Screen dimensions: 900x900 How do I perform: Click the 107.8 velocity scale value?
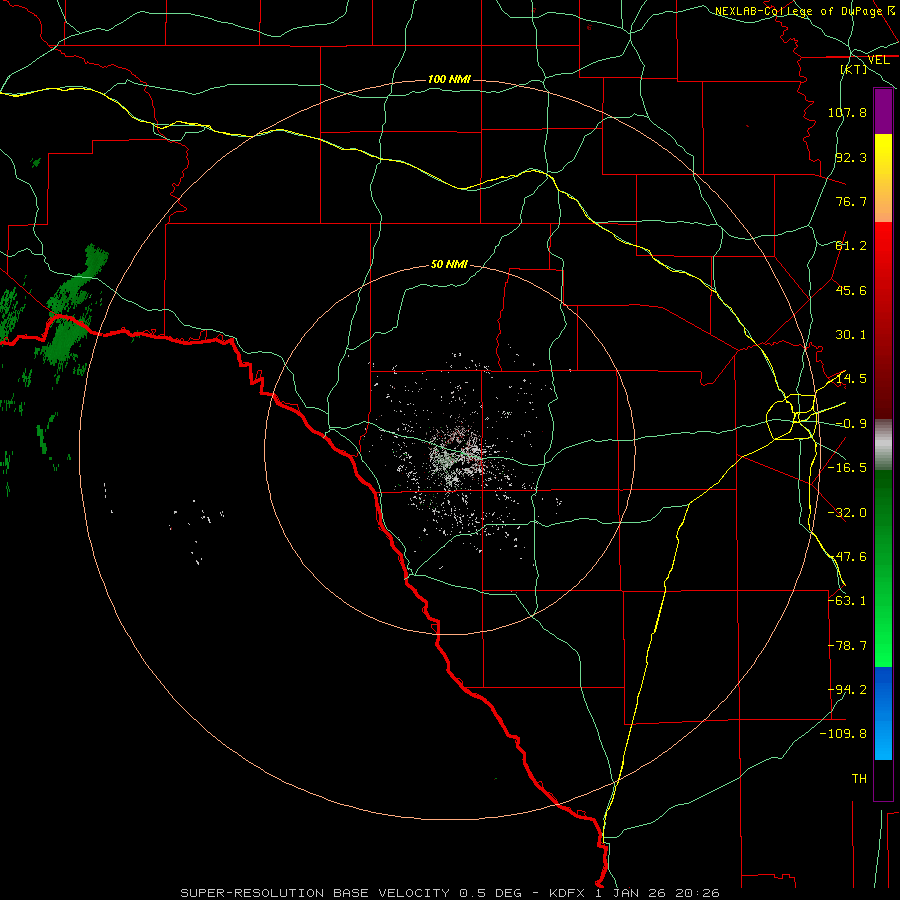click(847, 112)
